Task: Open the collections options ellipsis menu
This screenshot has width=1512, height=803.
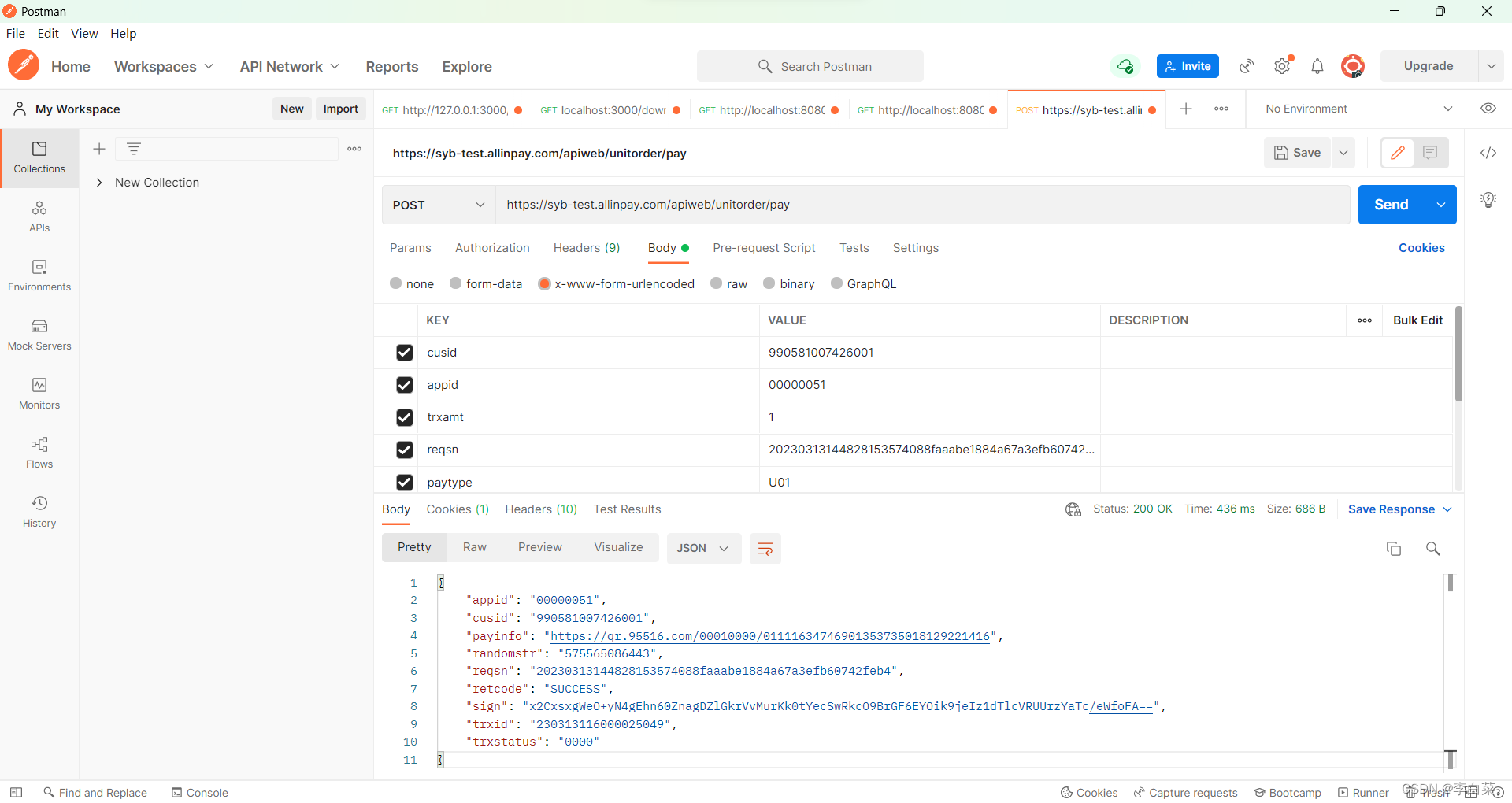Action: [x=354, y=149]
